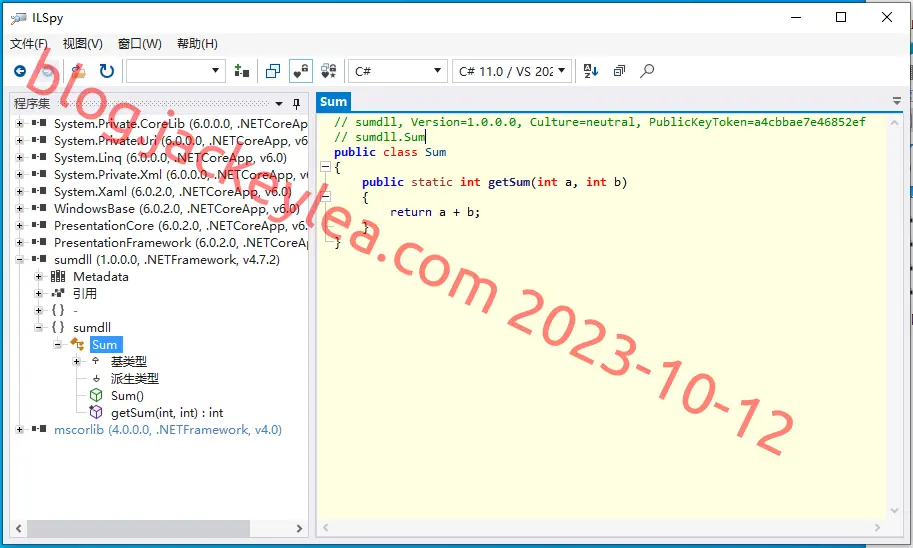This screenshot has height=548, width=913.
Task: Click the assembly tree horizontal scrollbar
Action: (x=159, y=528)
